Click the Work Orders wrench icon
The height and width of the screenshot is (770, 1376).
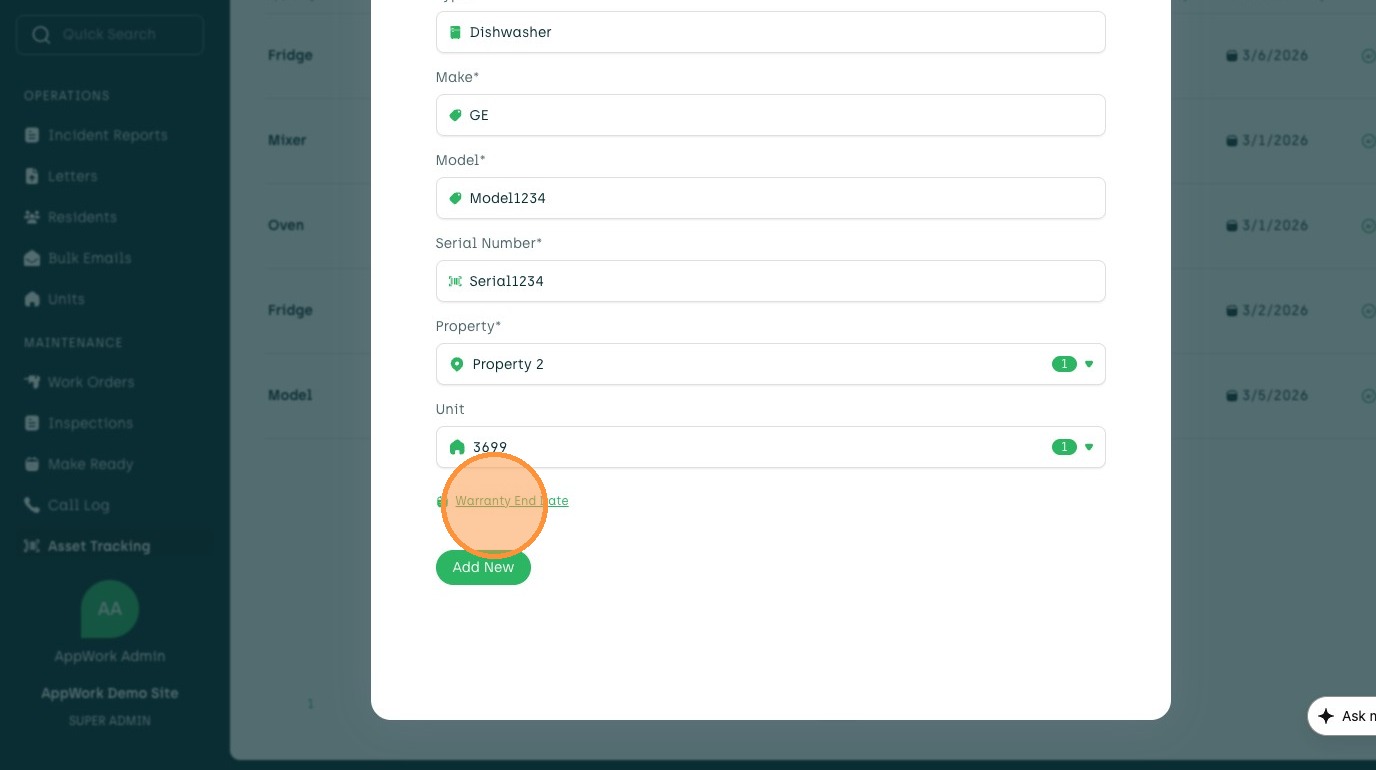[31, 382]
